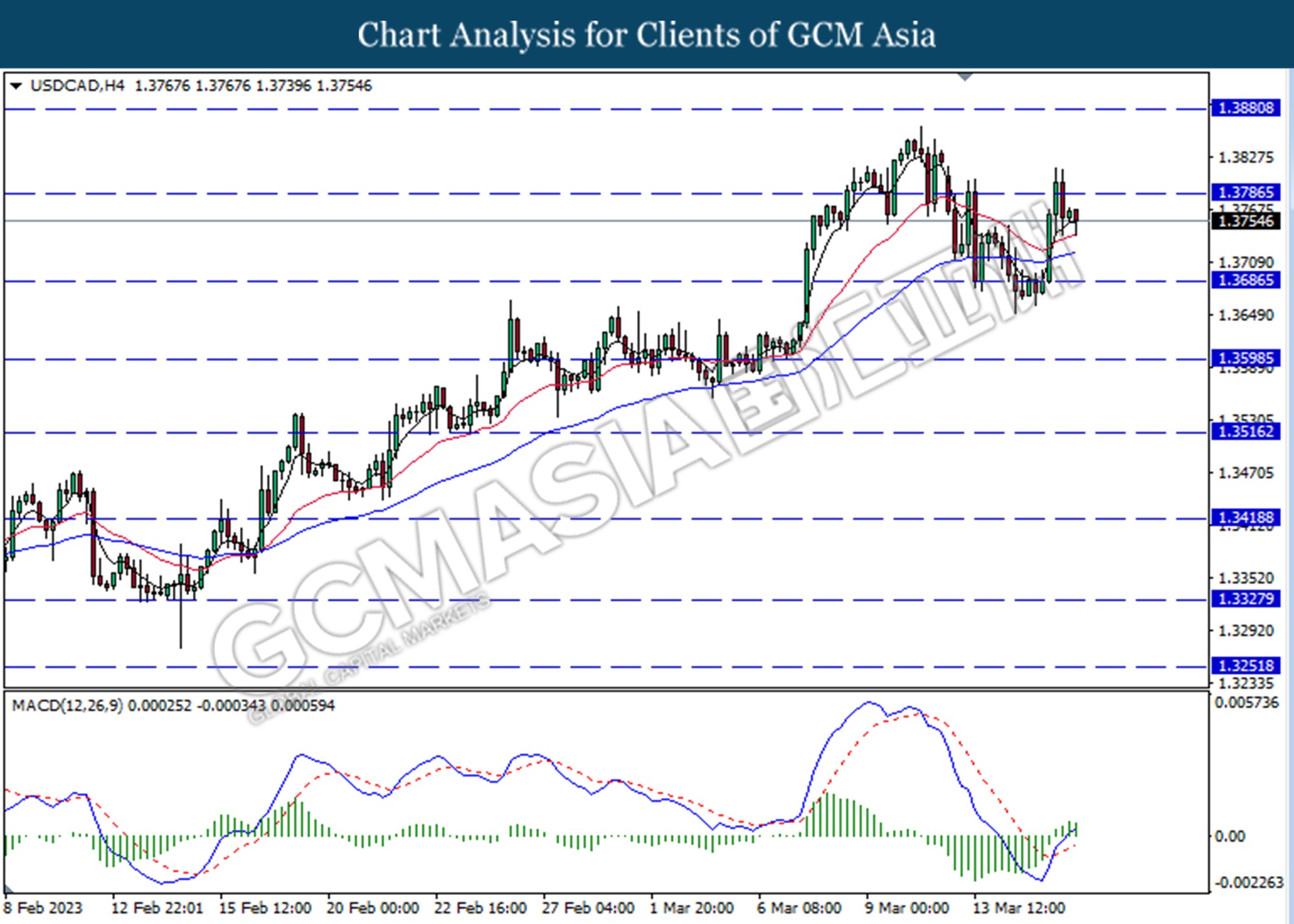The height and width of the screenshot is (924, 1294).
Task: Click the 1.32920 price scale value
Action: pyautogui.click(x=1245, y=630)
